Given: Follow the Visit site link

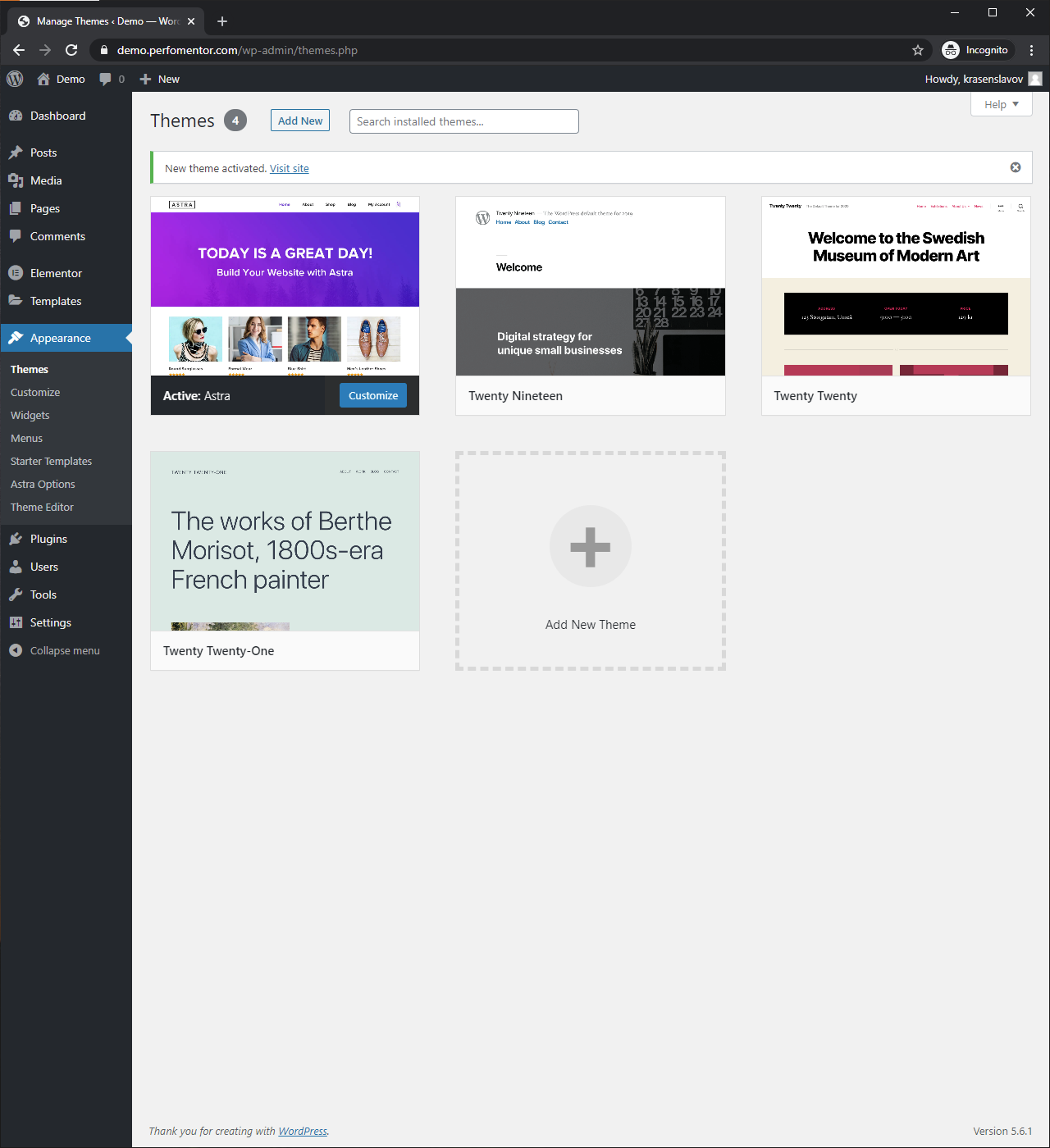Looking at the screenshot, I should pos(289,168).
